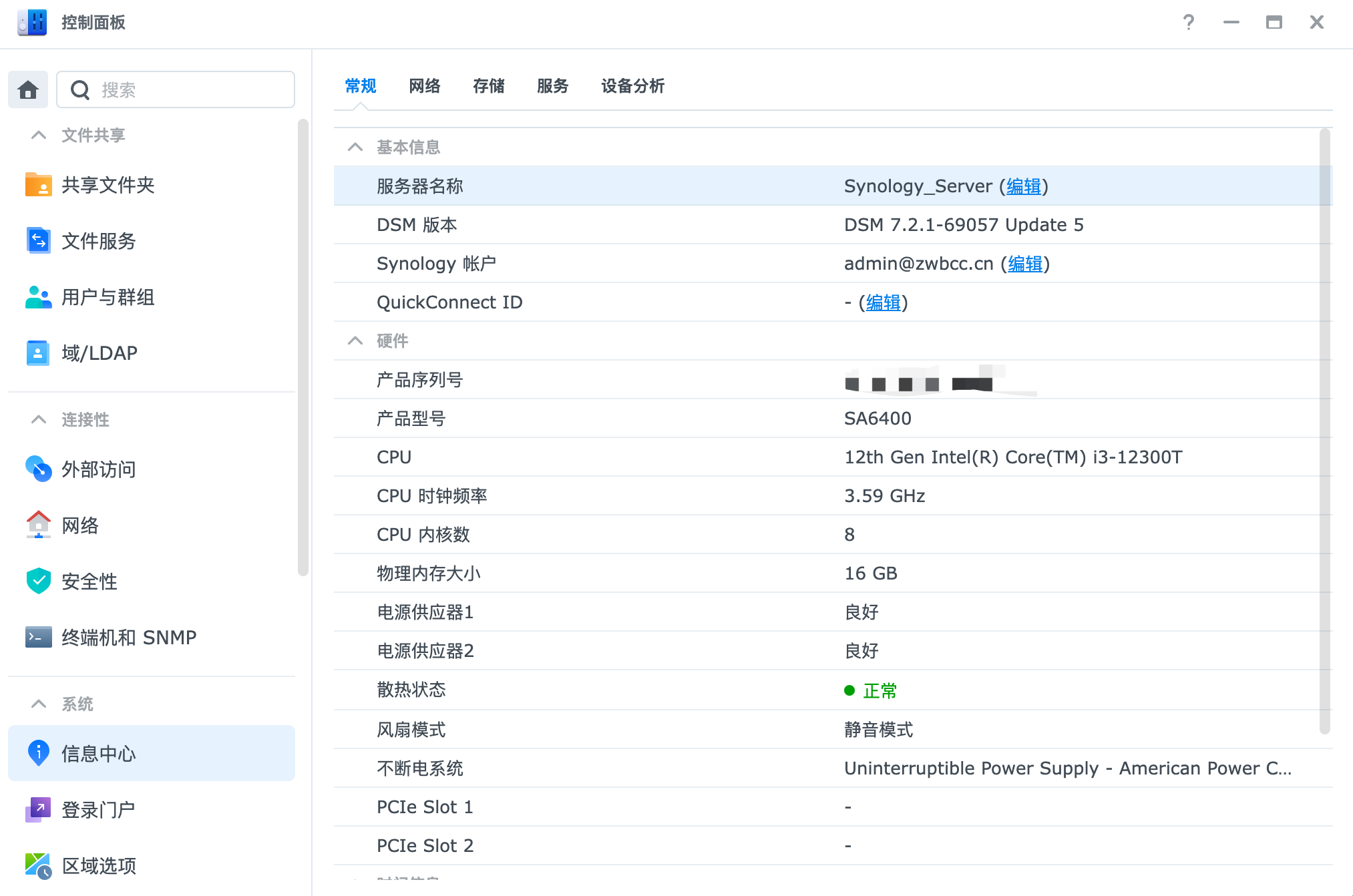
Task: Click the PCIe Slot 2 row label
Action: (425, 846)
